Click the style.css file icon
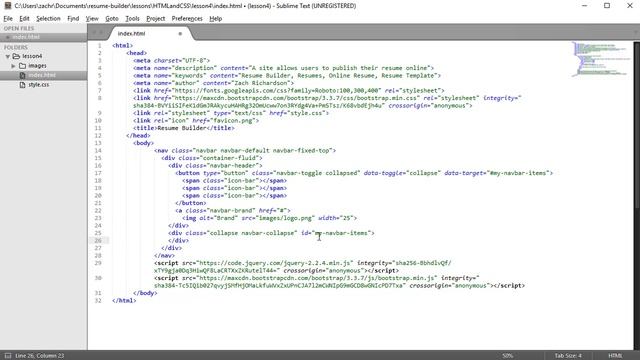 coord(22,84)
